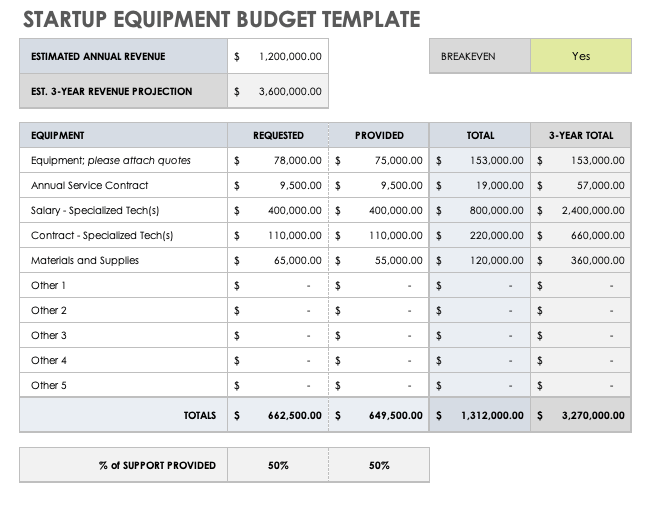Select the Other 5 row label
Viewport: 652px width, 506px height.
[50, 385]
